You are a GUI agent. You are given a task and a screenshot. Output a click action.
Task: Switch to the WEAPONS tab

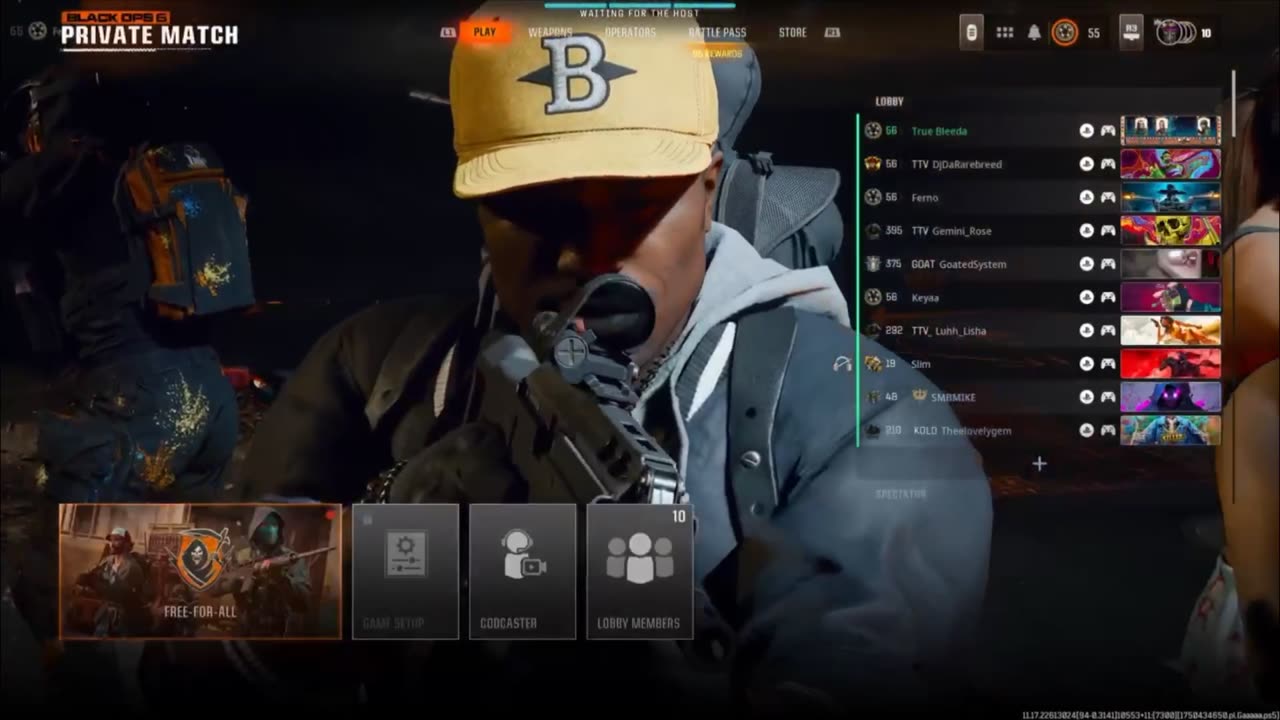click(x=550, y=32)
